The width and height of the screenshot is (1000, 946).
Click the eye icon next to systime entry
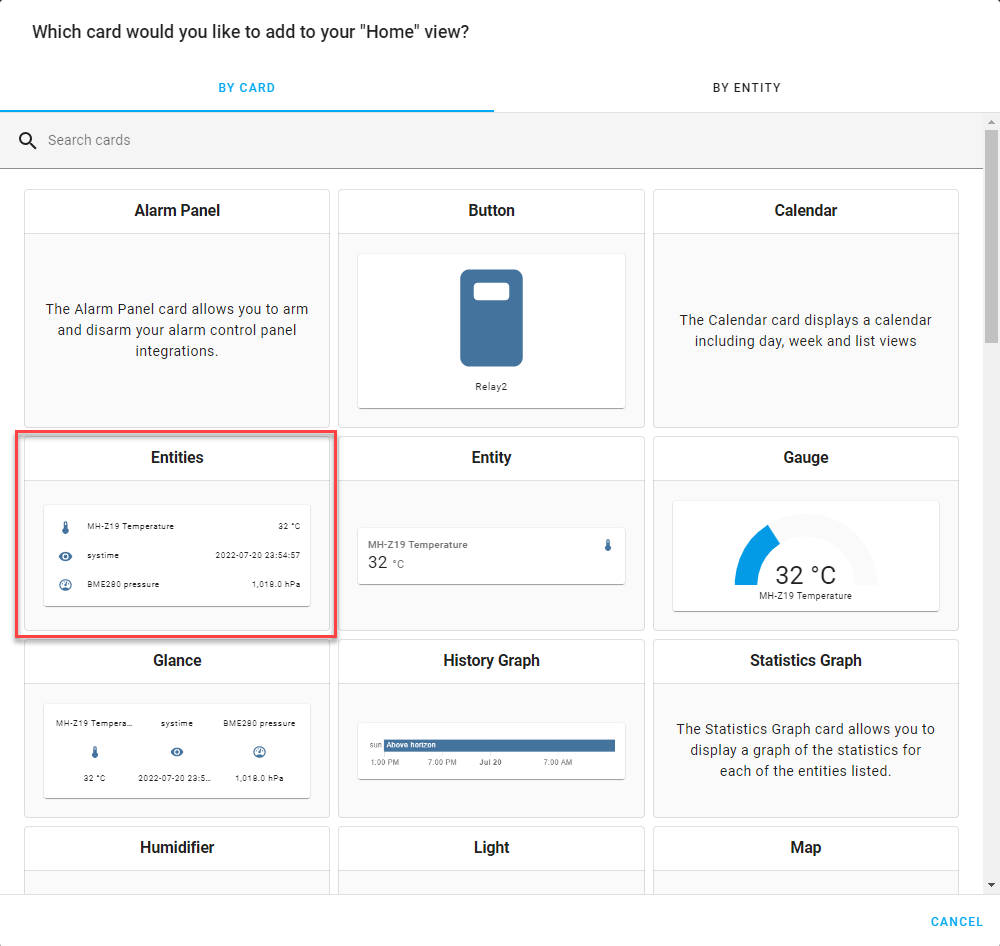pos(65,555)
